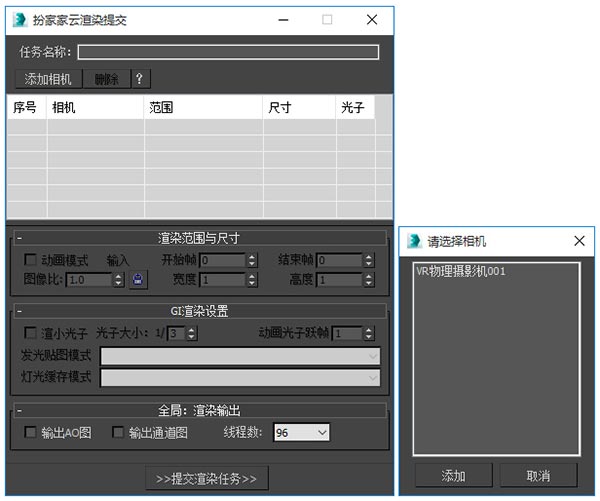Click the 请选择相机 title bar app icon

(414, 241)
